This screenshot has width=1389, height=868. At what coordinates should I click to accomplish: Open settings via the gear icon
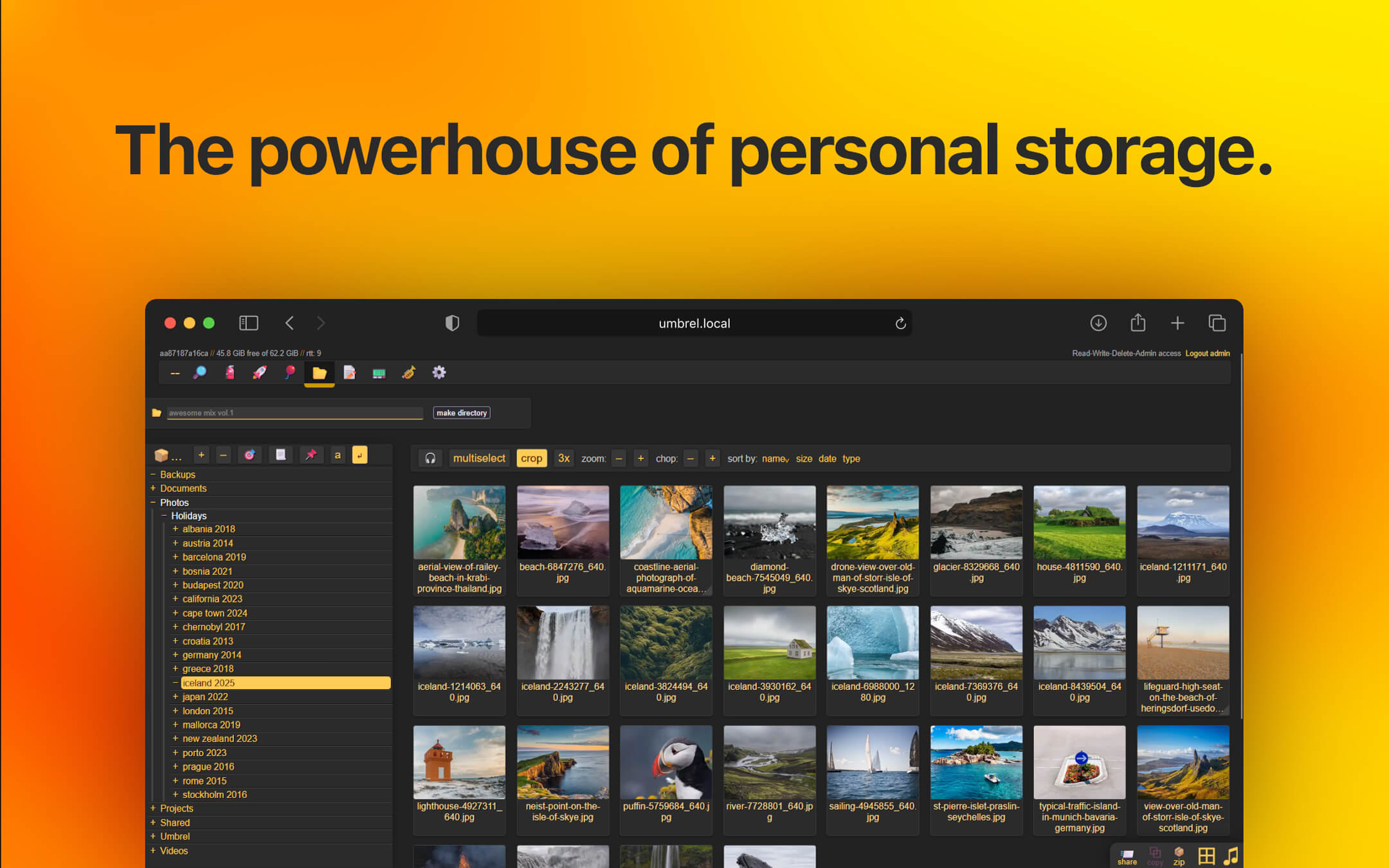click(438, 372)
